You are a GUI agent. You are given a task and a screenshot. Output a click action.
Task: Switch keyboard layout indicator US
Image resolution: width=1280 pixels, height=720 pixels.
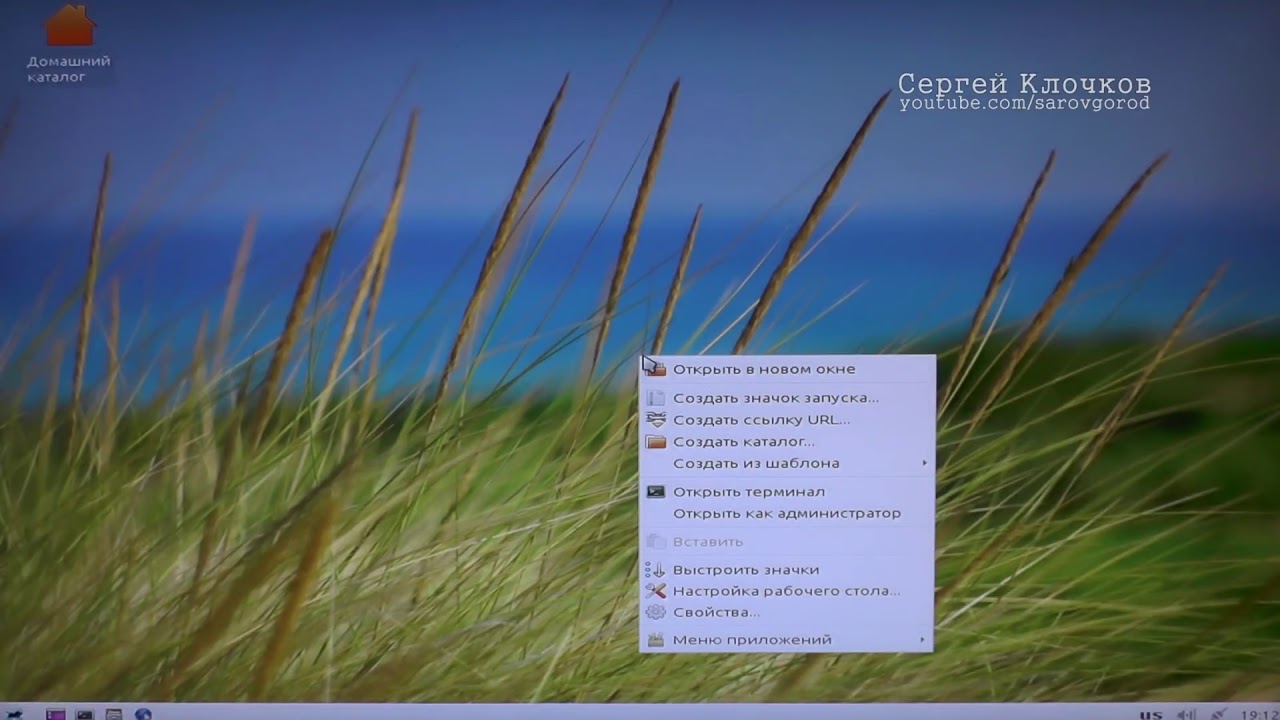(x=1151, y=714)
